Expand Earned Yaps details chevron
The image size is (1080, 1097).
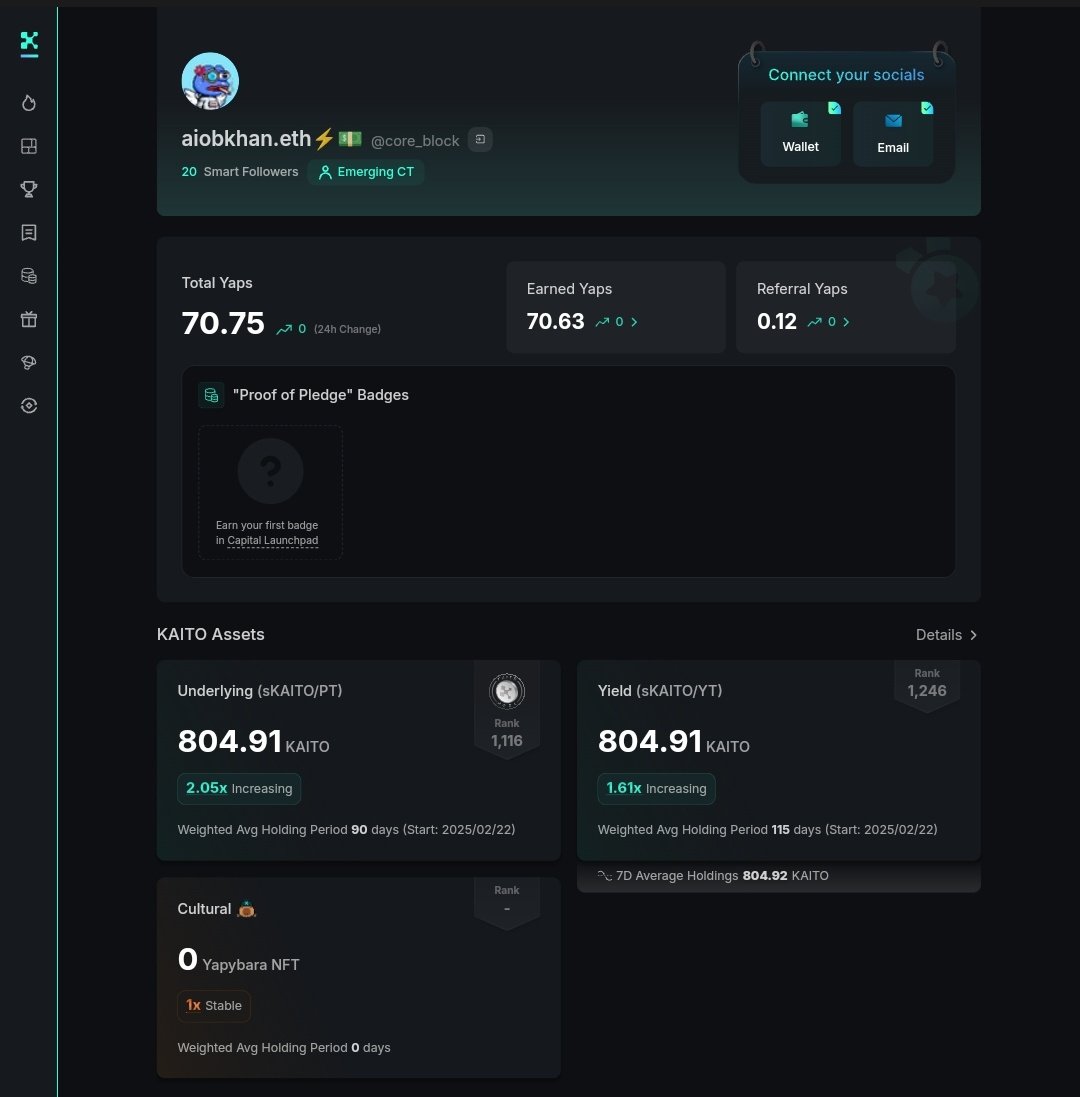point(634,322)
